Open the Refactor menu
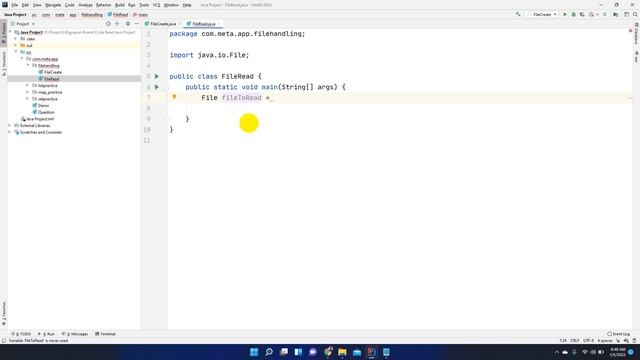 click(103, 5)
